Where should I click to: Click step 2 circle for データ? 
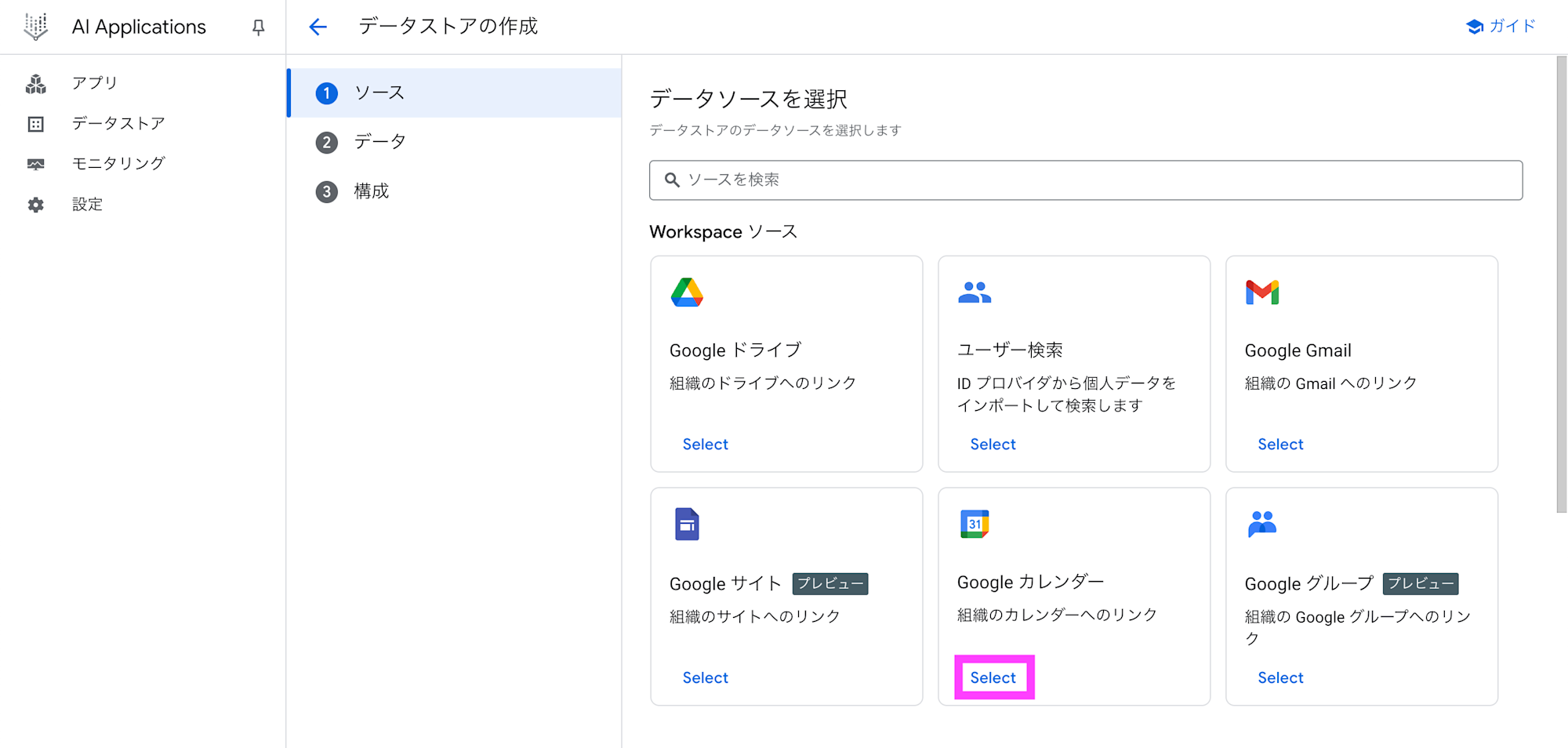327,143
